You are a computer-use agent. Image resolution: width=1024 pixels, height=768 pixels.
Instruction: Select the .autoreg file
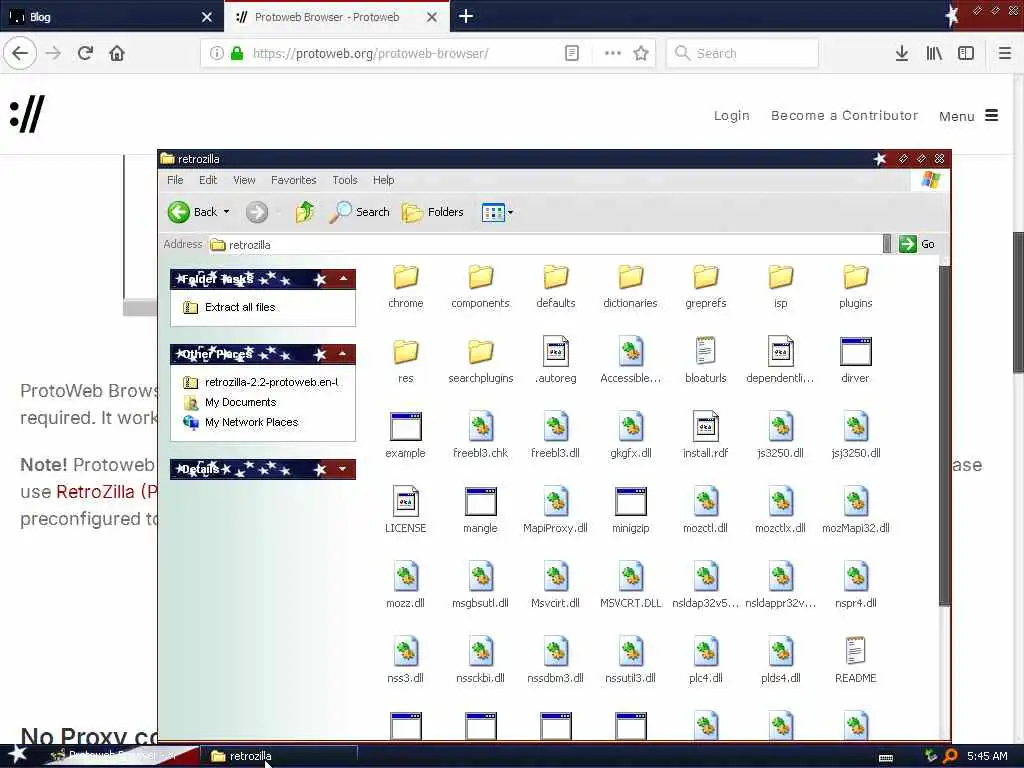pos(556,359)
